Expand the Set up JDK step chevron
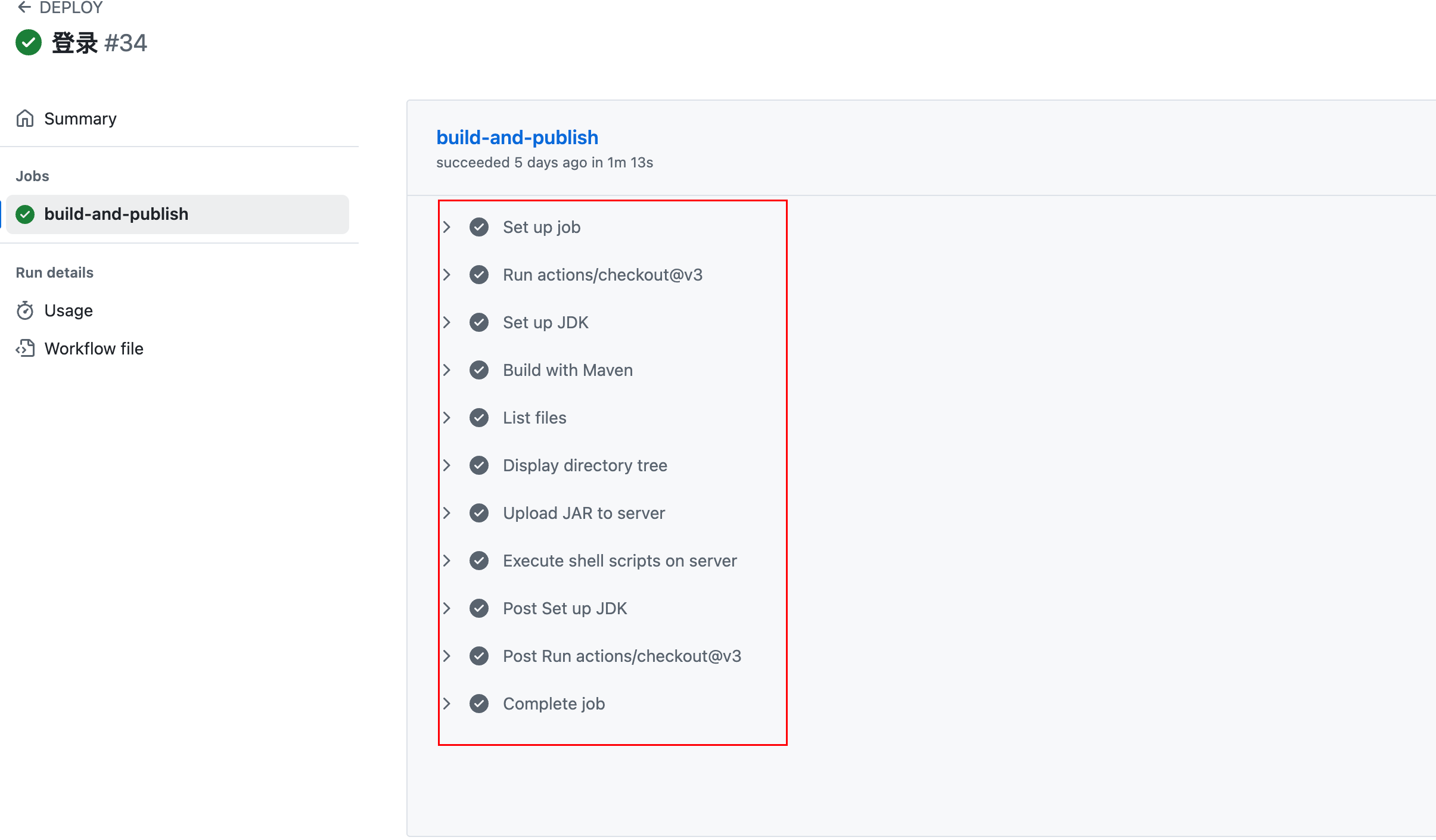 tap(447, 322)
